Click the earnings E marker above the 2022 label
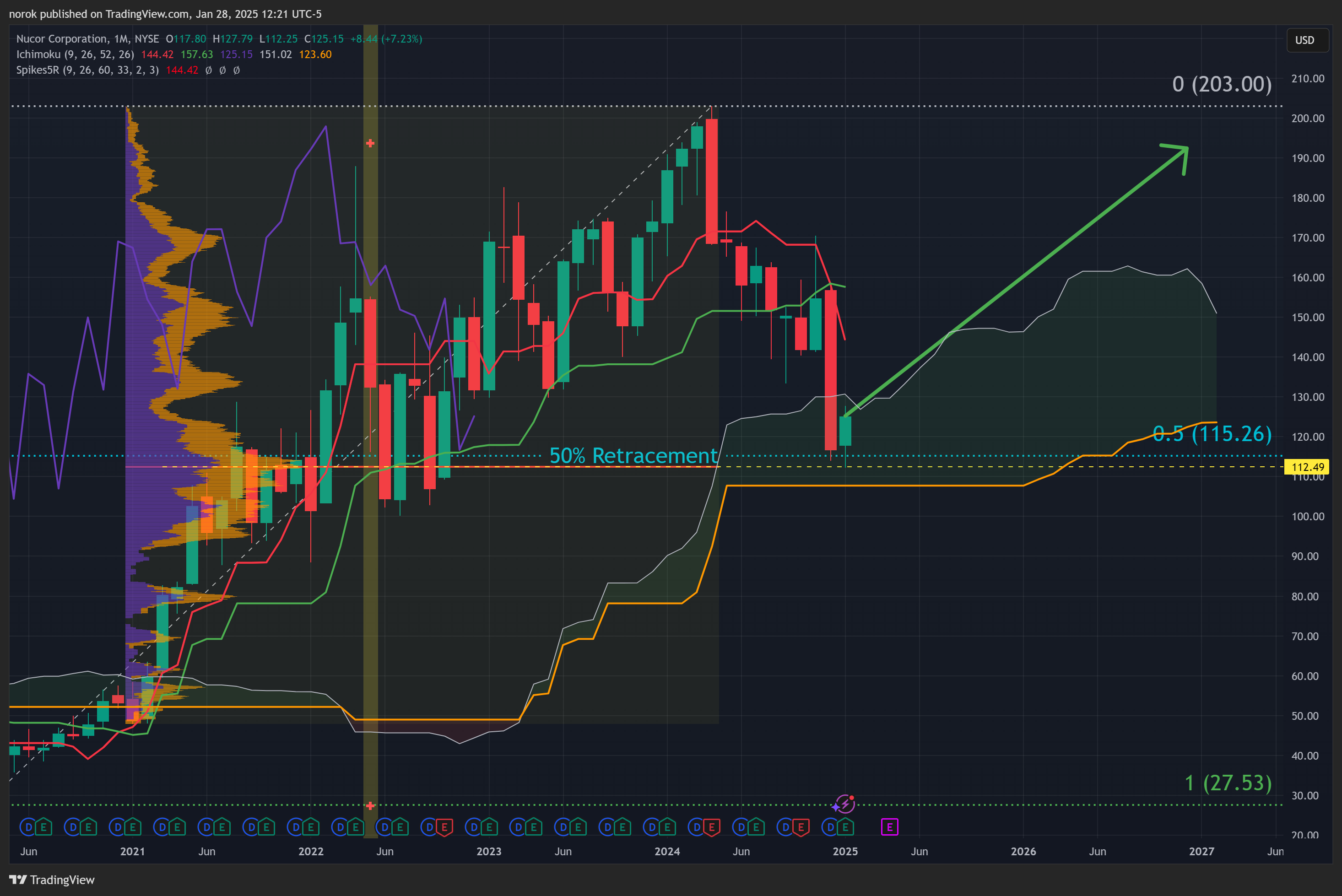 click(x=311, y=827)
